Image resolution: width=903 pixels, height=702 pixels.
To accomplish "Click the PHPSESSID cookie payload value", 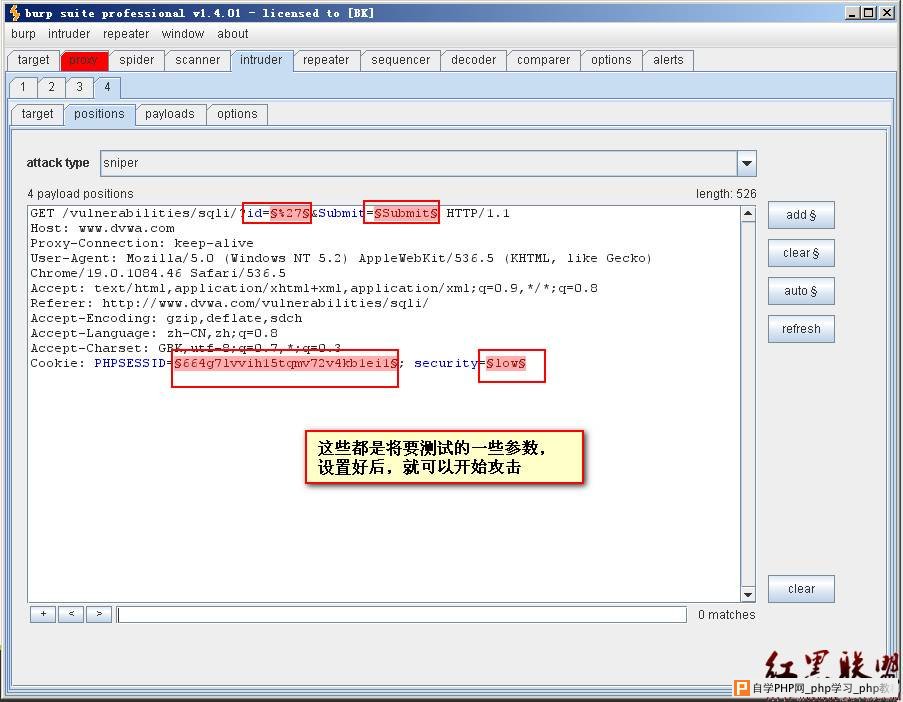I will 286,363.
